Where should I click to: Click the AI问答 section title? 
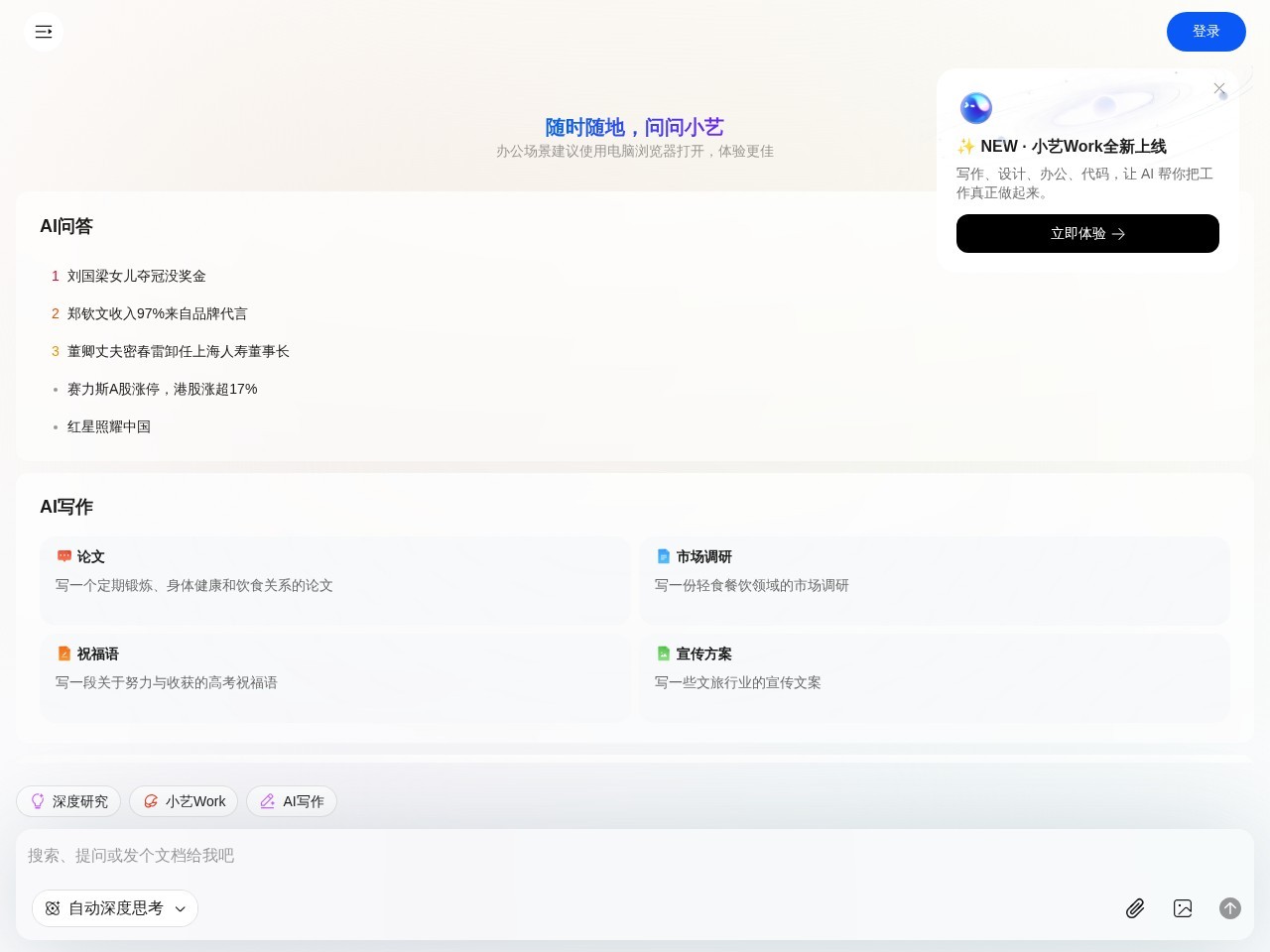(66, 226)
